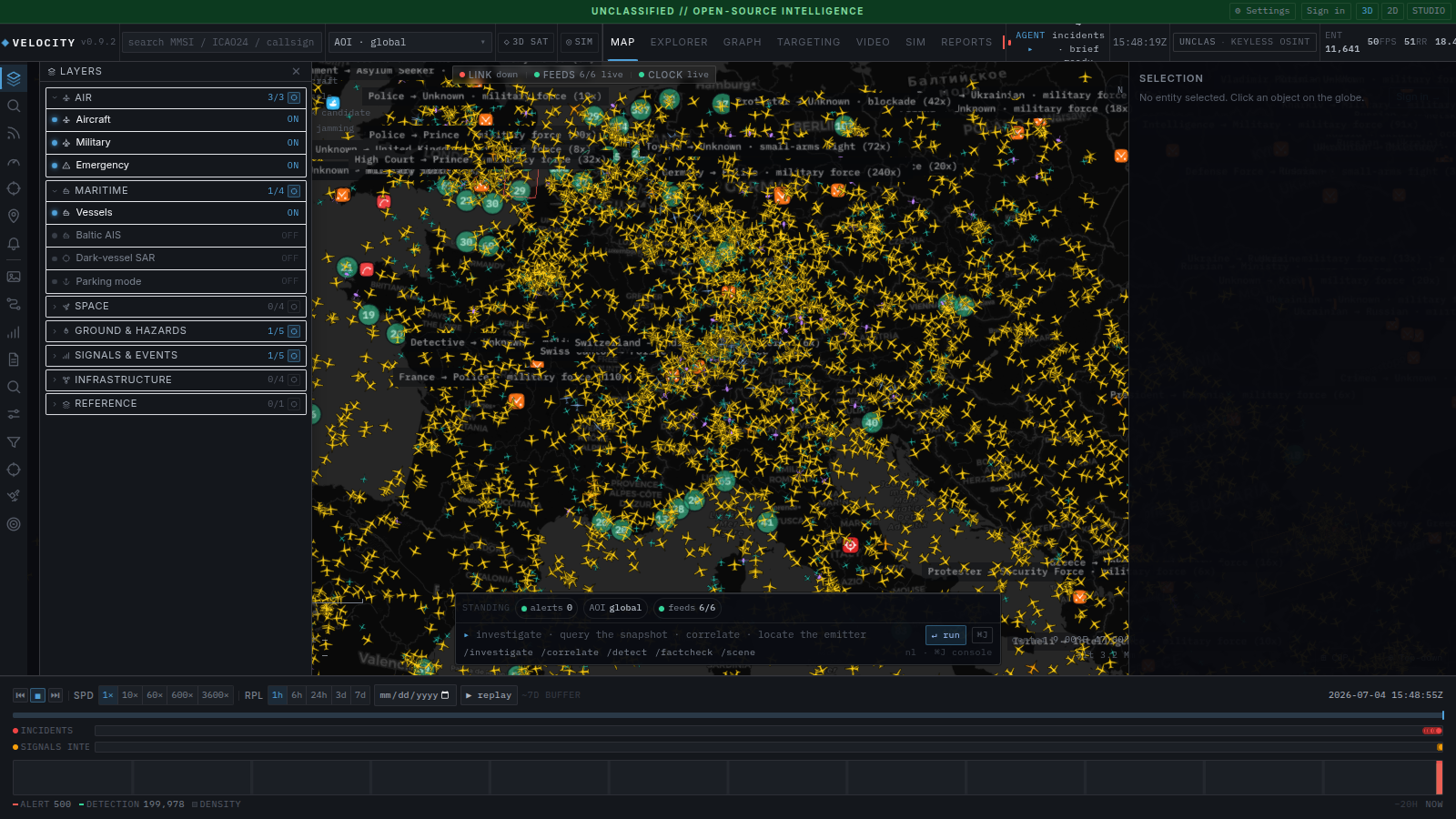The height and width of the screenshot is (819, 1456).
Task: Start replay with the replay button
Action: click(x=489, y=695)
